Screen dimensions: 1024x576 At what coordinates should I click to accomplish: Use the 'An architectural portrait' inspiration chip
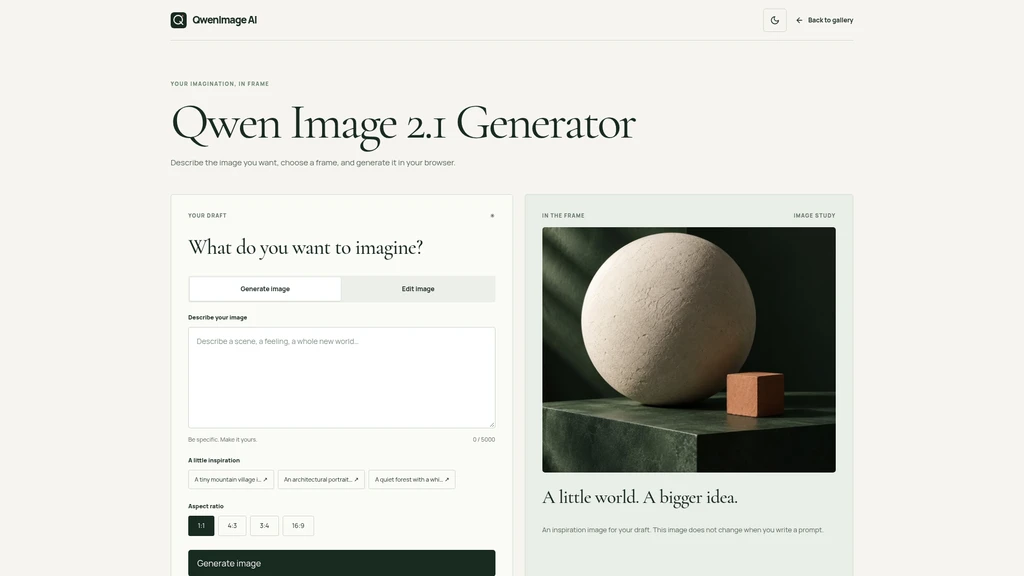(x=321, y=479)
